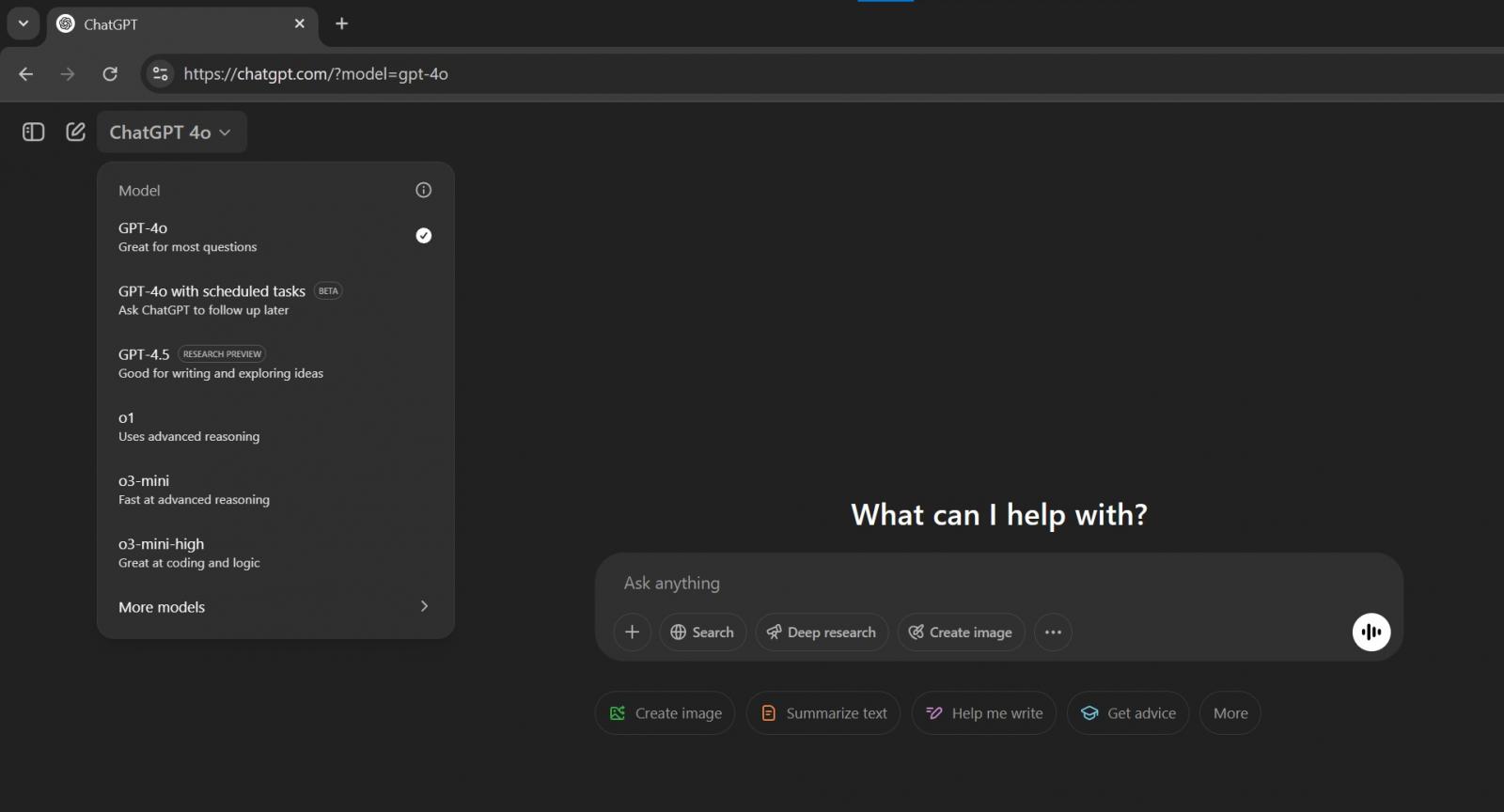Screen dimensions: 1504x812
Task: Click the BETA badge next to scheduled tasks
Action: point(328,290)
